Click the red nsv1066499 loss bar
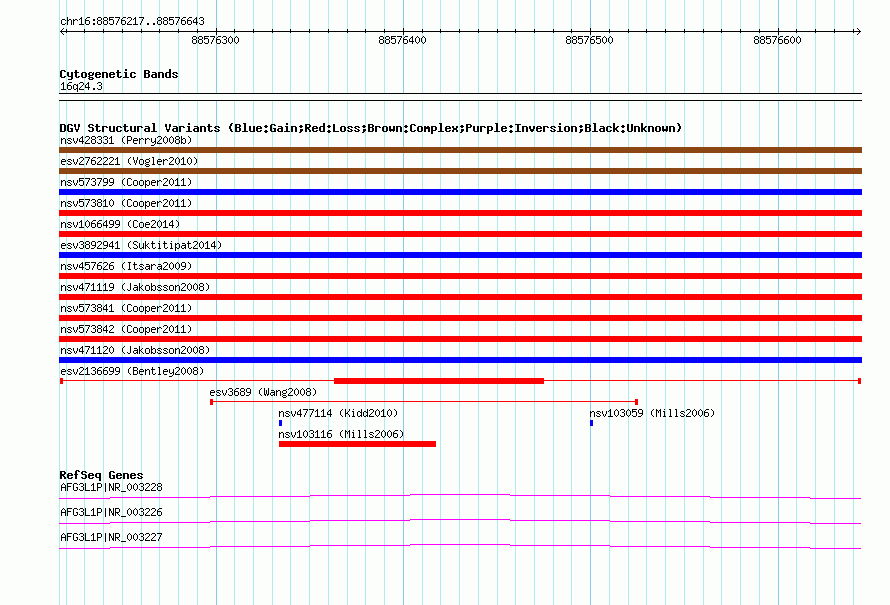 (x=460, y=234)
